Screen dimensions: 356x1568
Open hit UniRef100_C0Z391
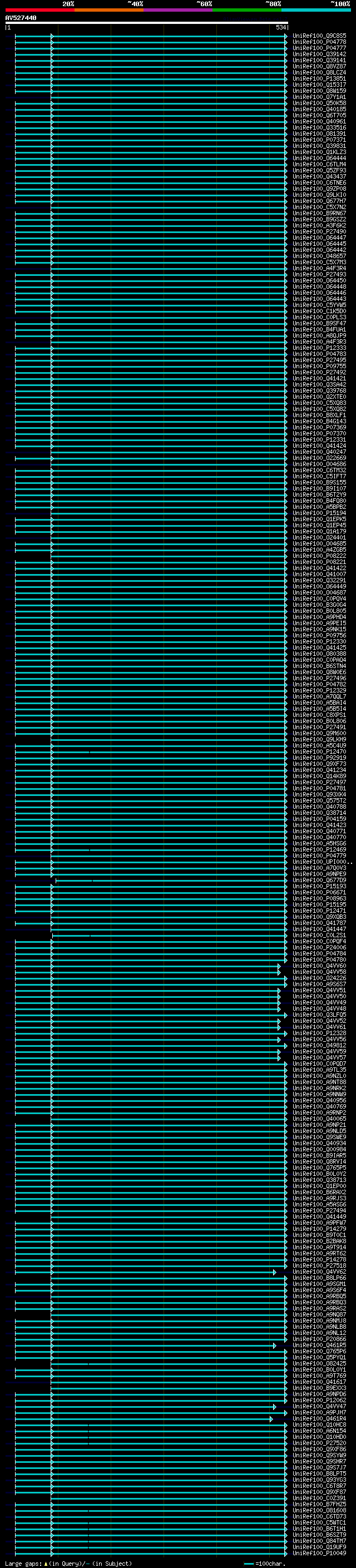pyautogui.click(x=319, y=1498)
